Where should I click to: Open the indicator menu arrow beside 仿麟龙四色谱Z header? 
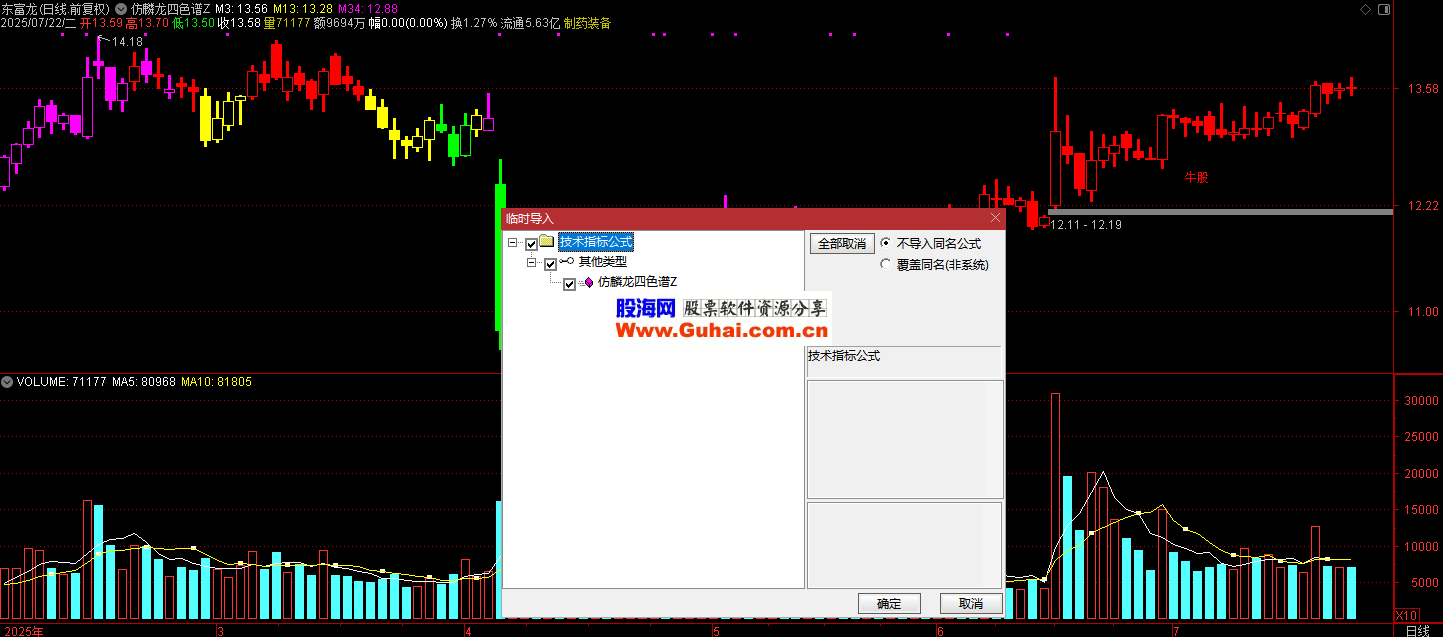(x=122, y=8)
